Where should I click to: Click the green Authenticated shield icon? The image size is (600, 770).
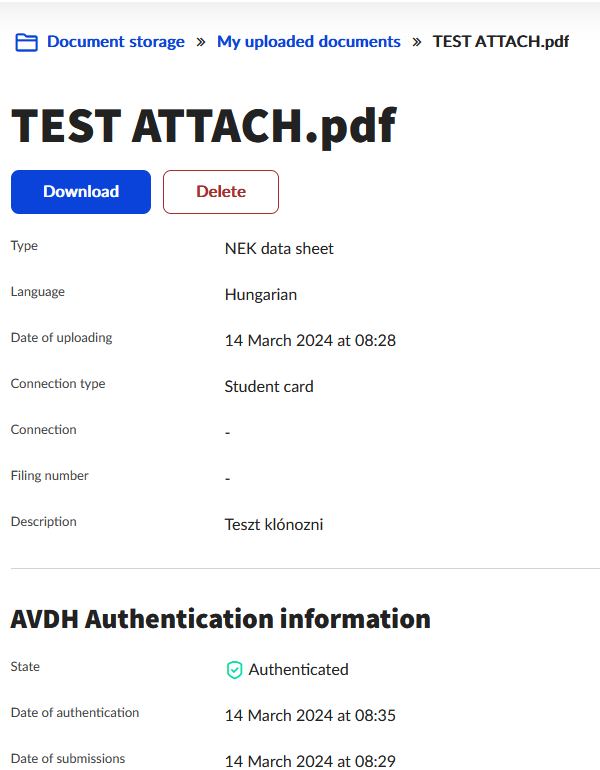point(234,670)
